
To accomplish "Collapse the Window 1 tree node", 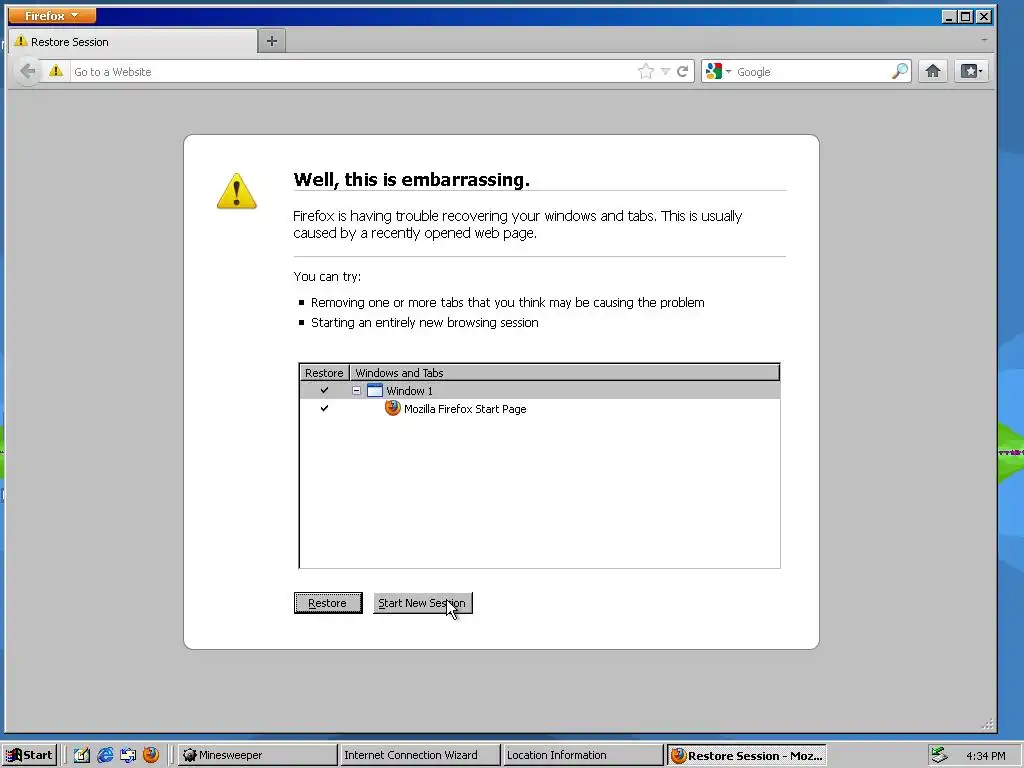I will (x=357, y=391).
